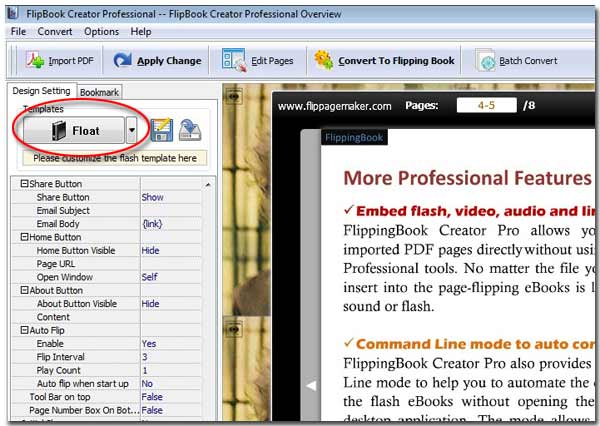Select the Open Window row

(x=106, y=277)
